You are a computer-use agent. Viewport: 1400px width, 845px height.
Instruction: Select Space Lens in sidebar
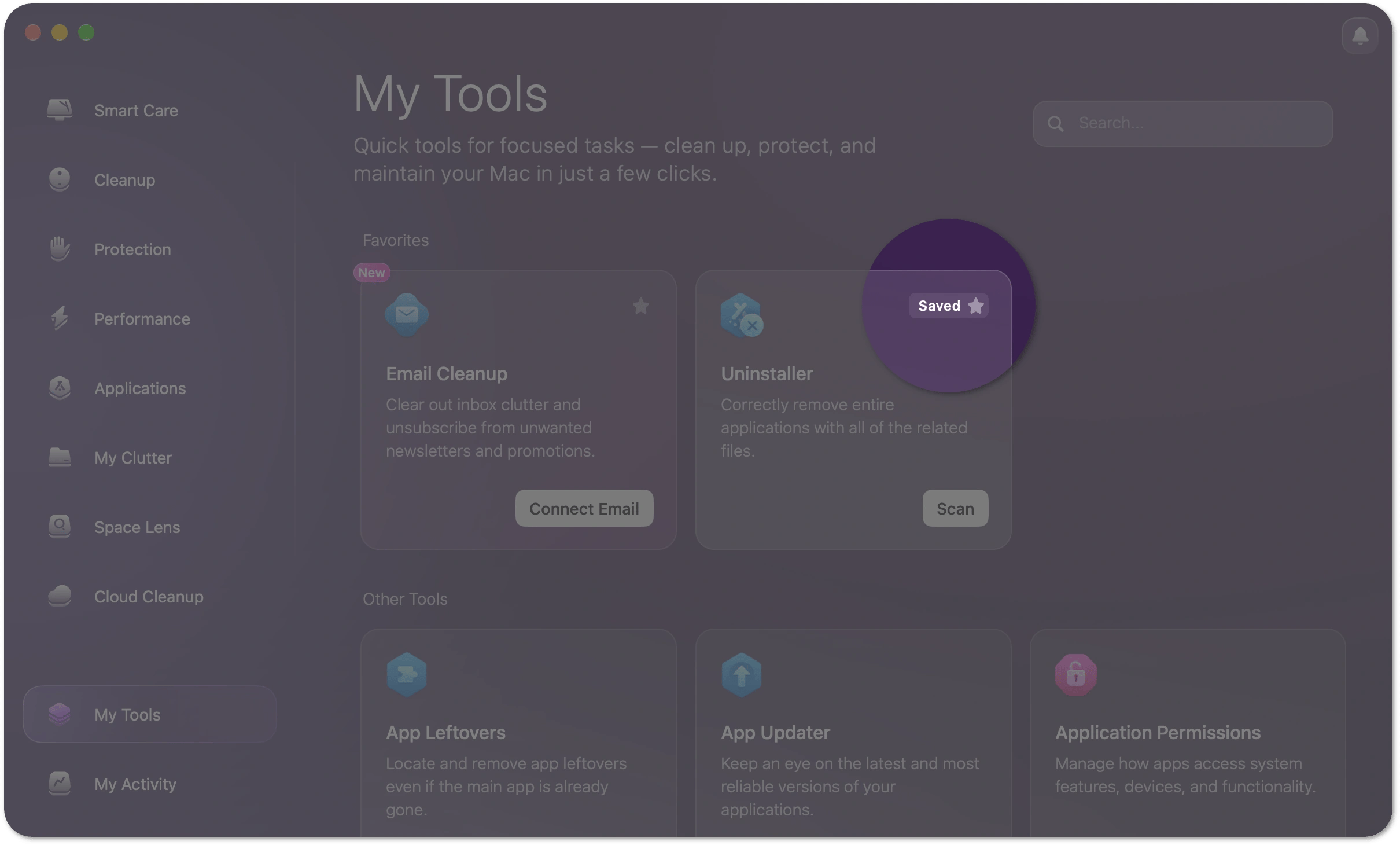click(137, 527)
